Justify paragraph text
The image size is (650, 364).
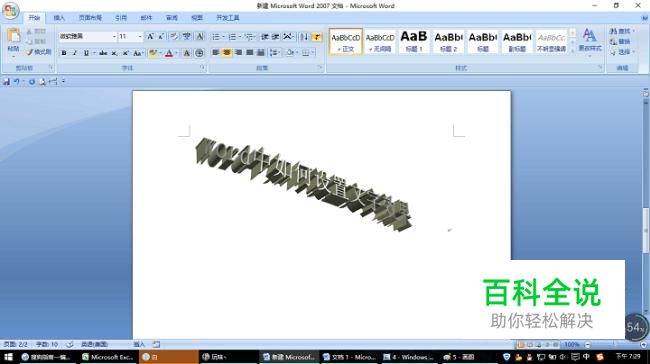tap(250, 52)
